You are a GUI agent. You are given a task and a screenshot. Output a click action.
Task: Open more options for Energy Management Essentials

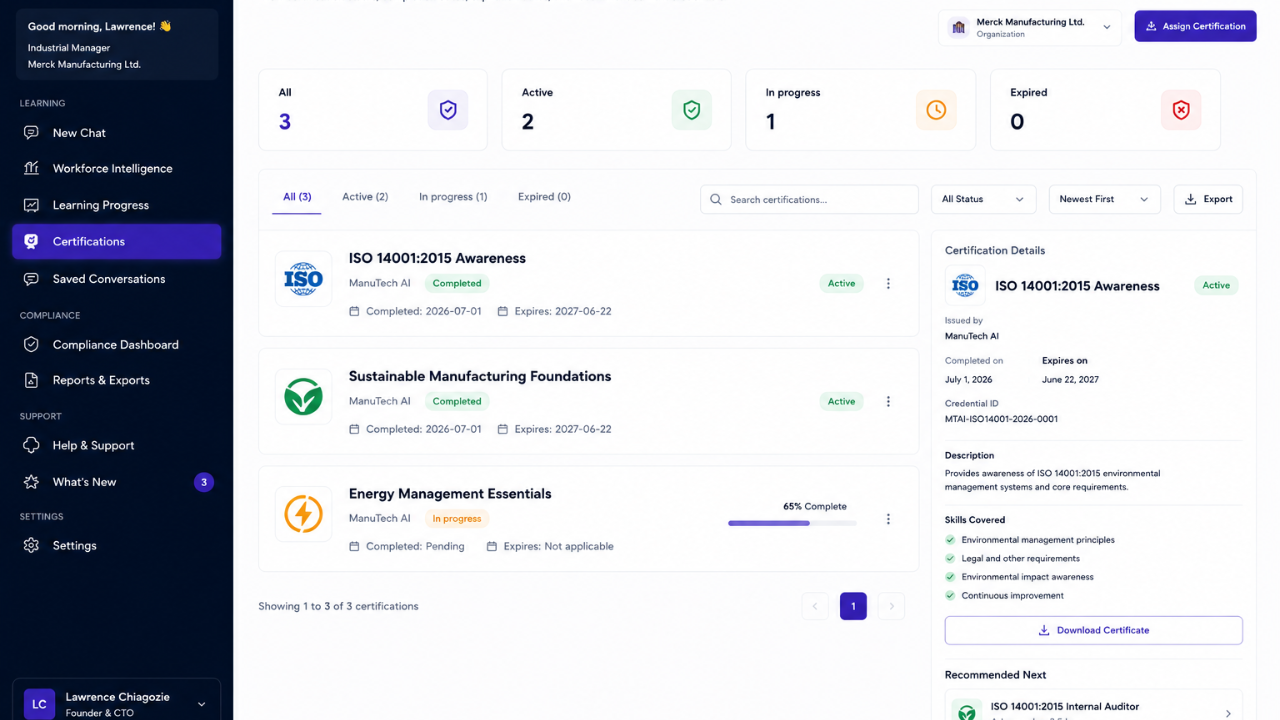888,519
